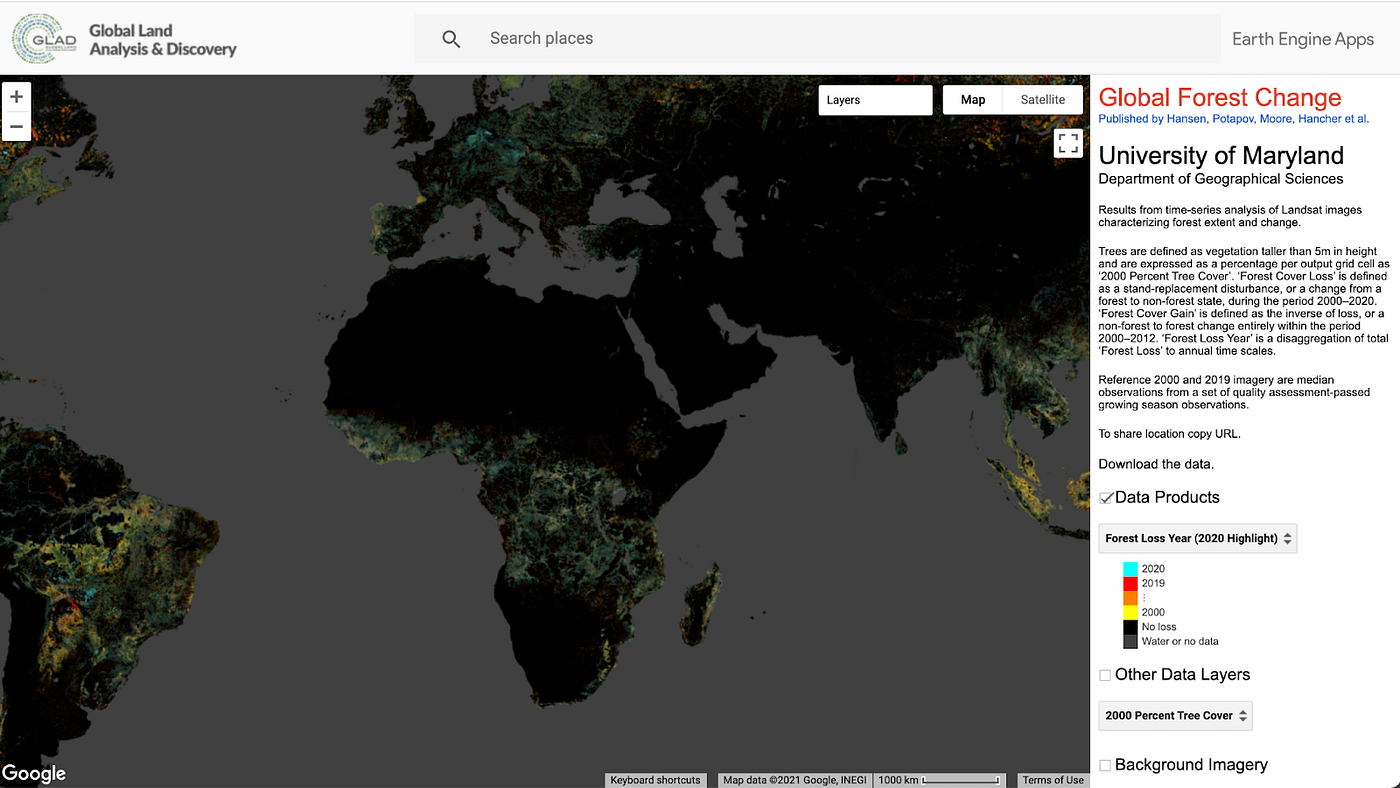Switch to Map view tab
The width and height of the screenshot is (1400, 788).
click(x=973, y=100)
